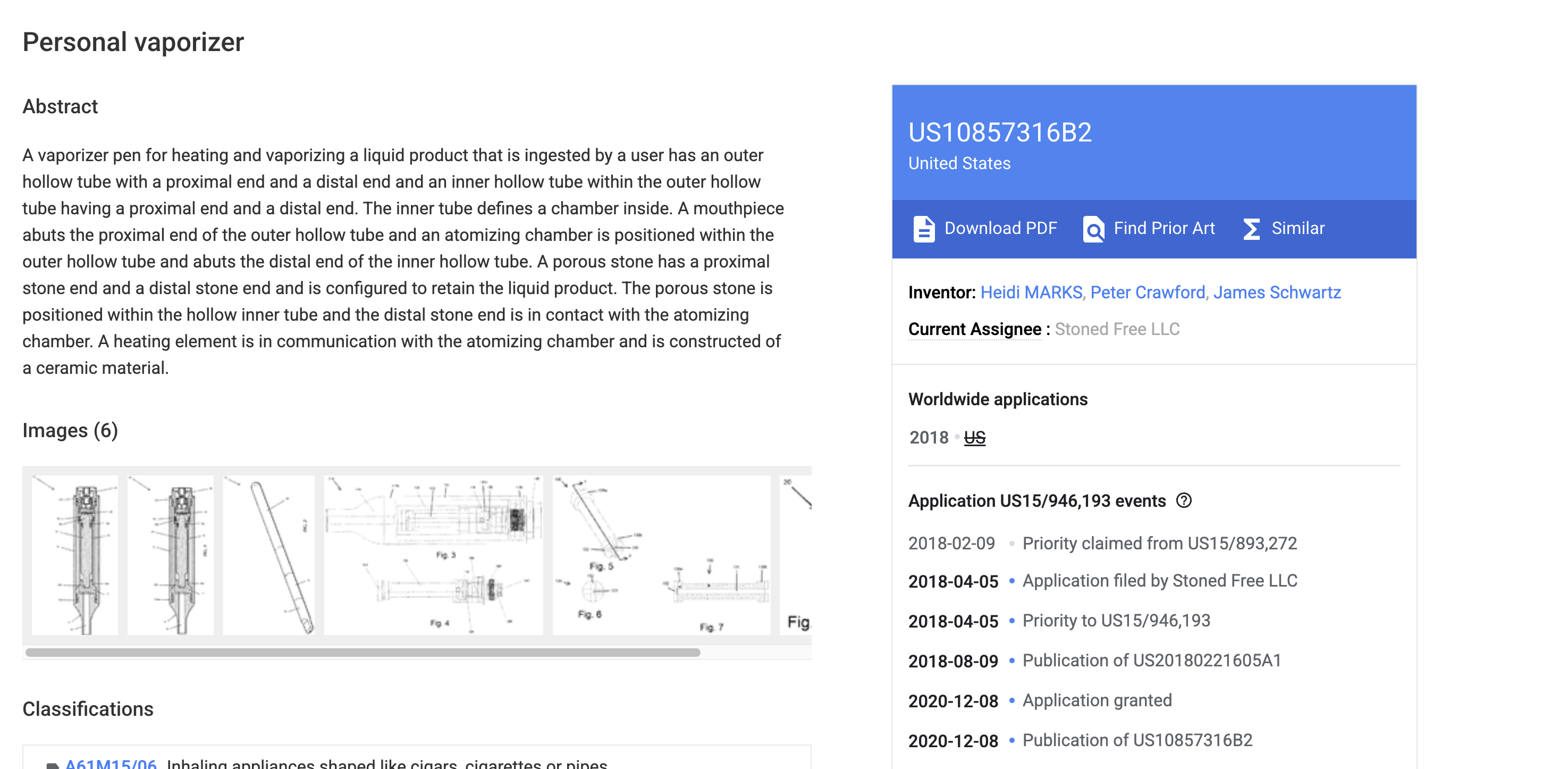Open second vaporizer cross-section figure thumbnail
The width and height of the screenshot is (1568, 769).
pos(171,555)
